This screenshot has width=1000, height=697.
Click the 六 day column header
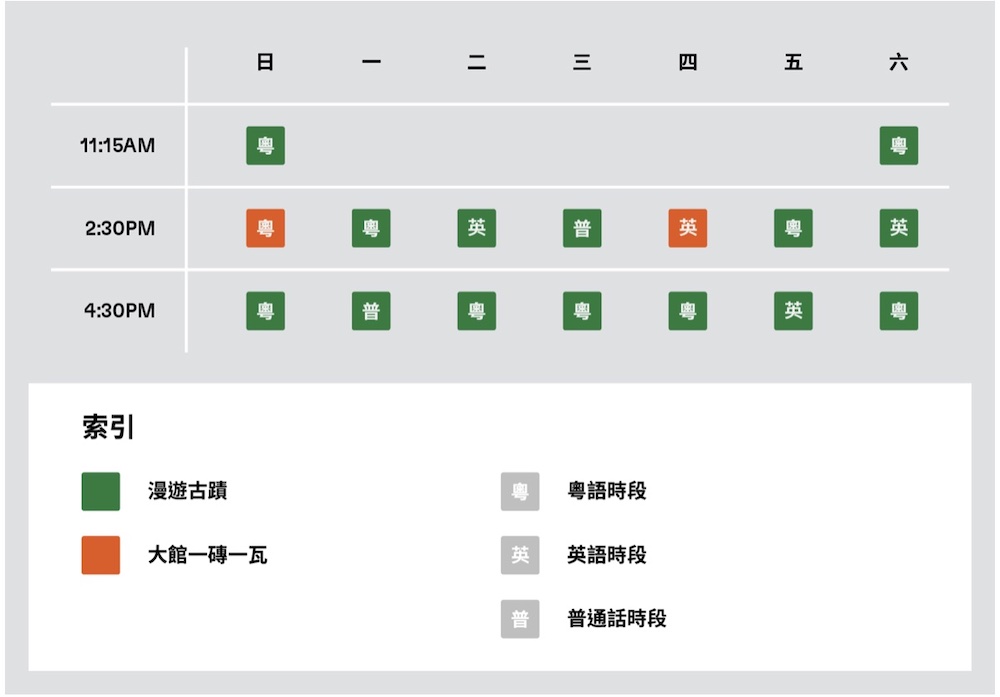click(x=898, y=63)
